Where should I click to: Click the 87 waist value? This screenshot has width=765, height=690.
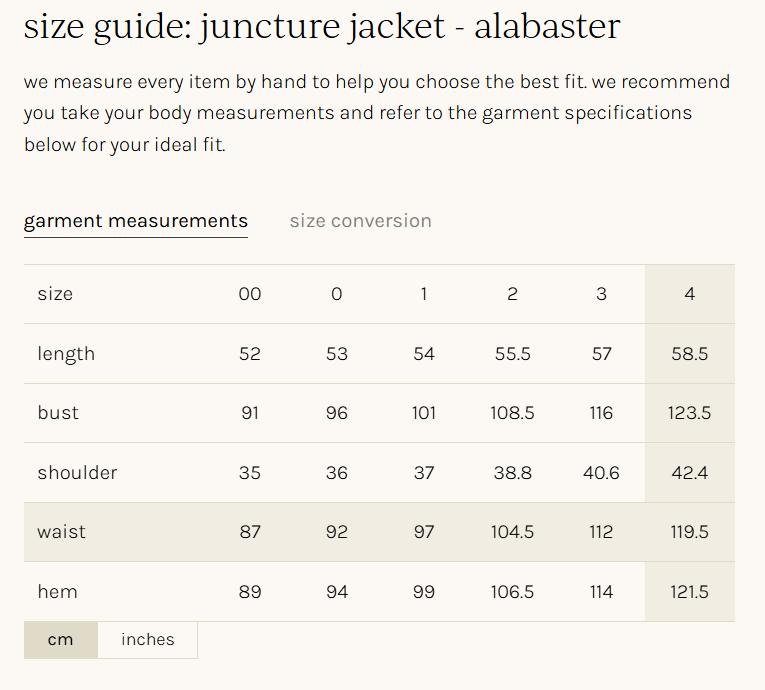point(250,532)
